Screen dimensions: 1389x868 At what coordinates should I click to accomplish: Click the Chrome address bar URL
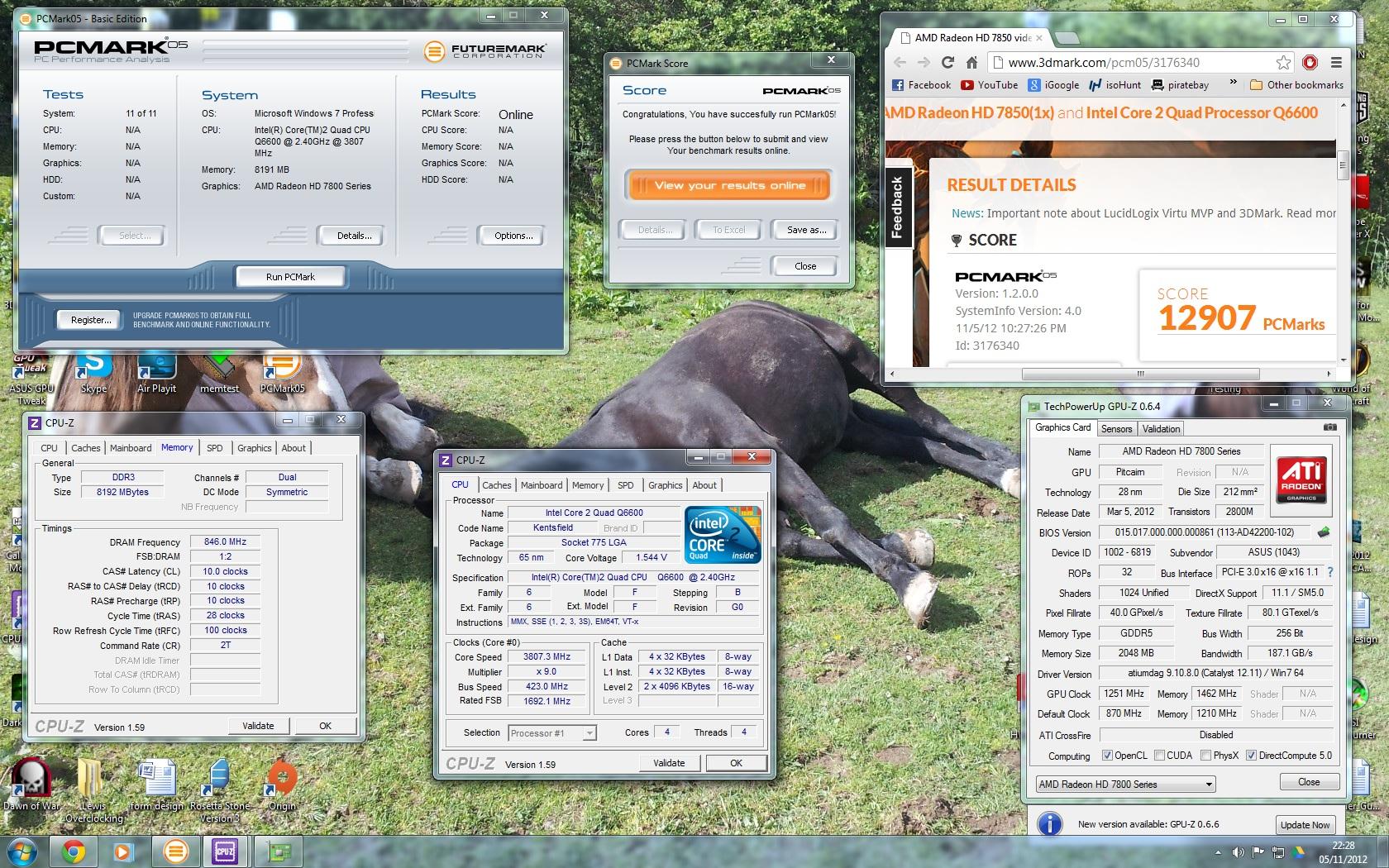(x=1104, y=62)
